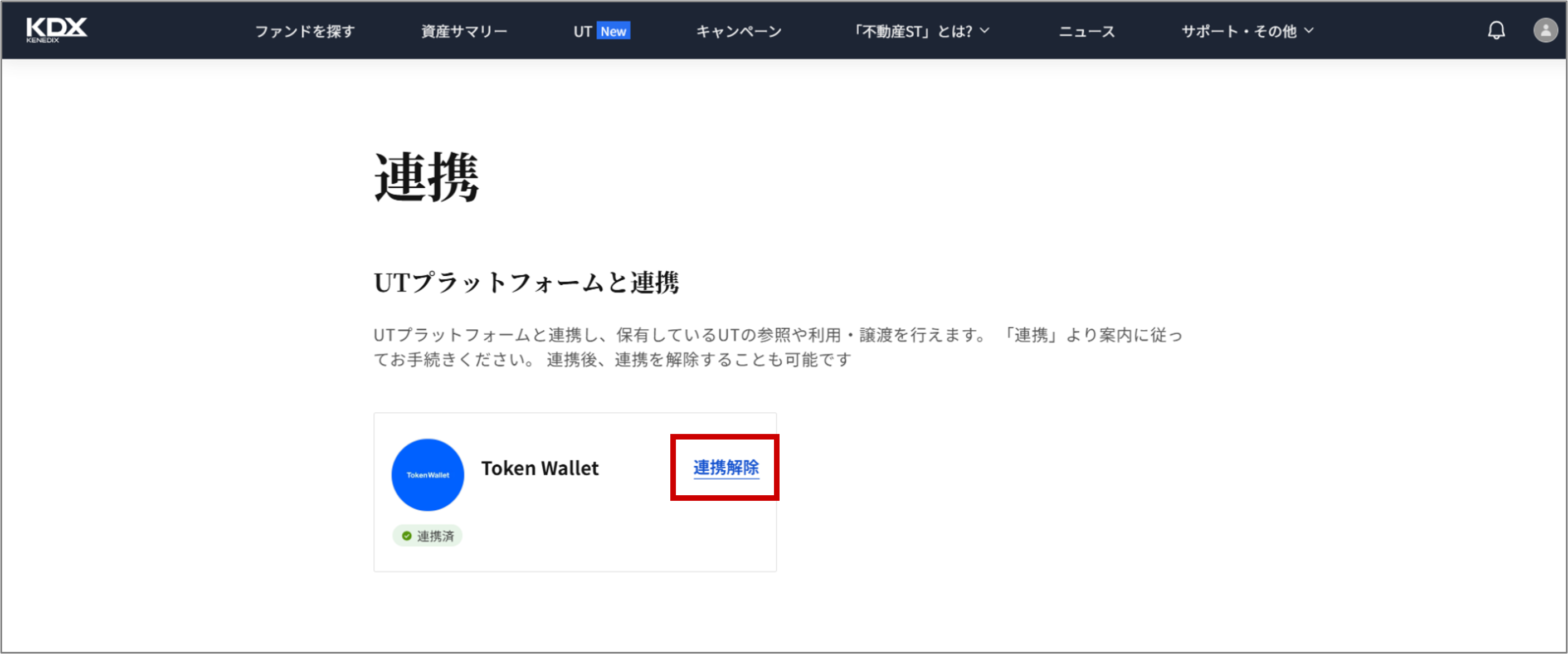The height and width of the screenshot is (654, 1568).
Task: Open the notification bell icon
Action: 1496,31
